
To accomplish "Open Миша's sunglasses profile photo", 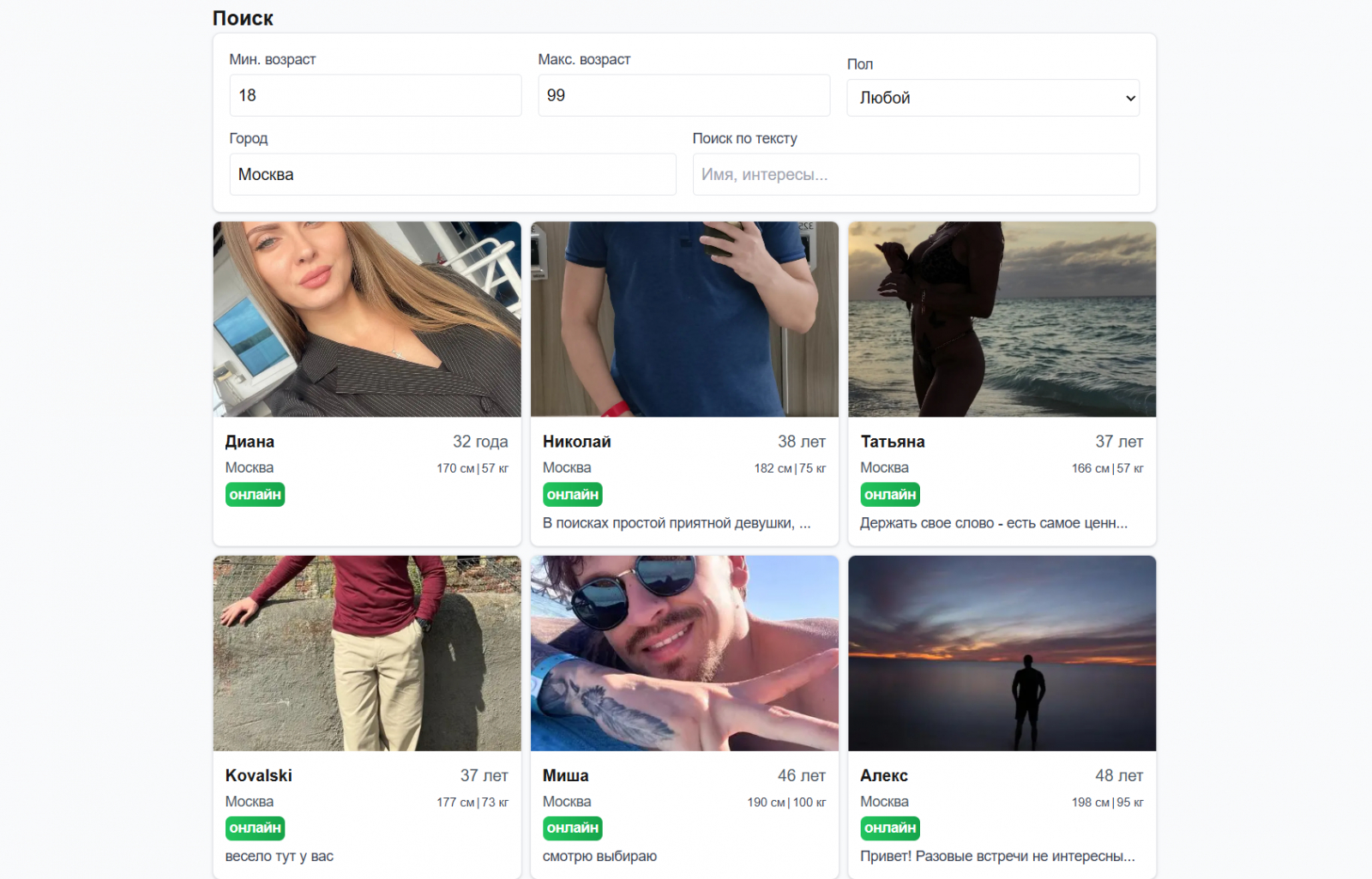I will click(x=684, y=653).
